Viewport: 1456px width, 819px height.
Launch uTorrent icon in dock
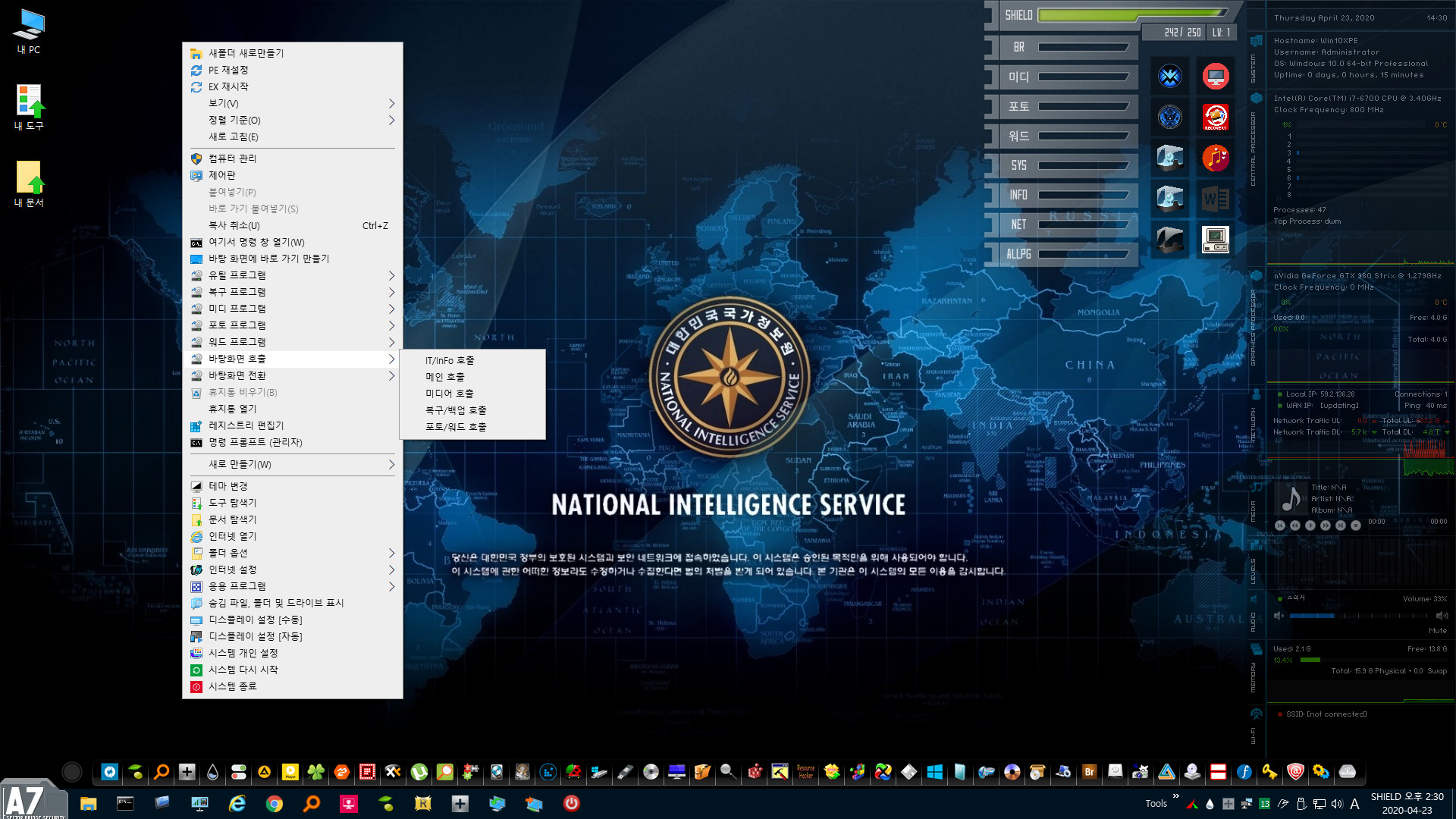tap(419, 772)
